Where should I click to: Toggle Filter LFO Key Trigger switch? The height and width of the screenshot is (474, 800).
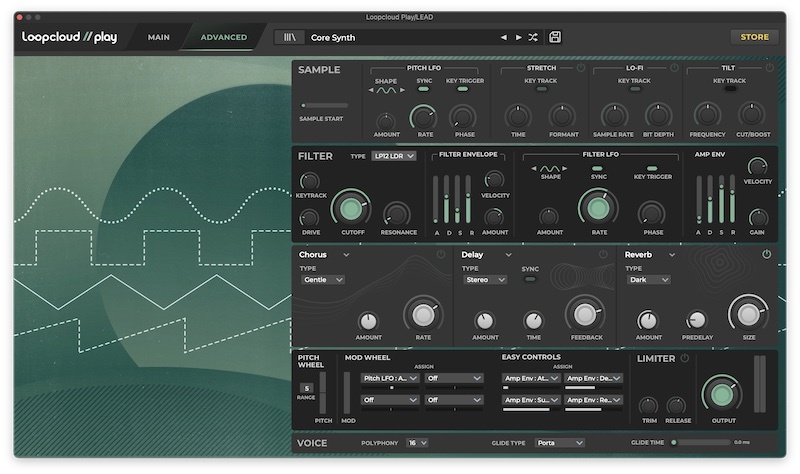652,169
